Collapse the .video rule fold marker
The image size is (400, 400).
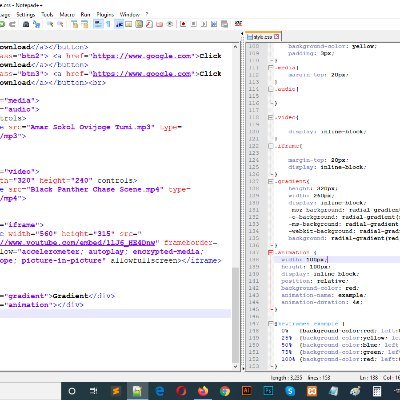tap(271, 117)
